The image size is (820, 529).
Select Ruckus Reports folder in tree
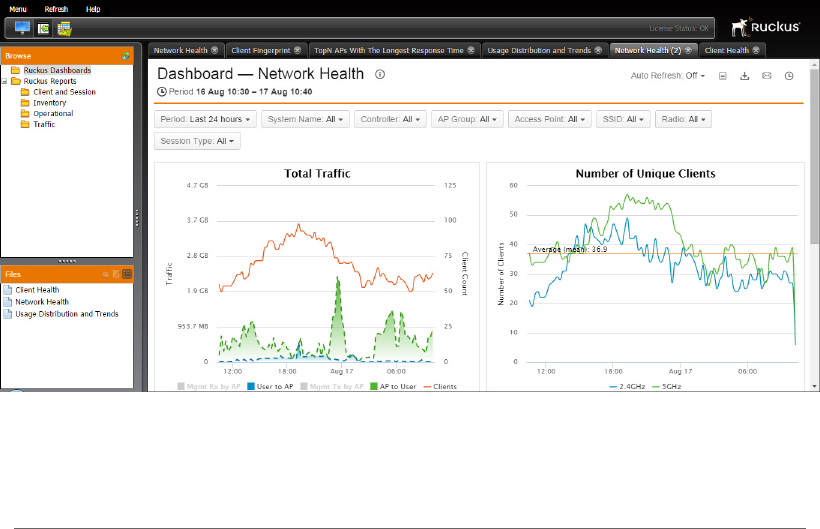(50, 81)
